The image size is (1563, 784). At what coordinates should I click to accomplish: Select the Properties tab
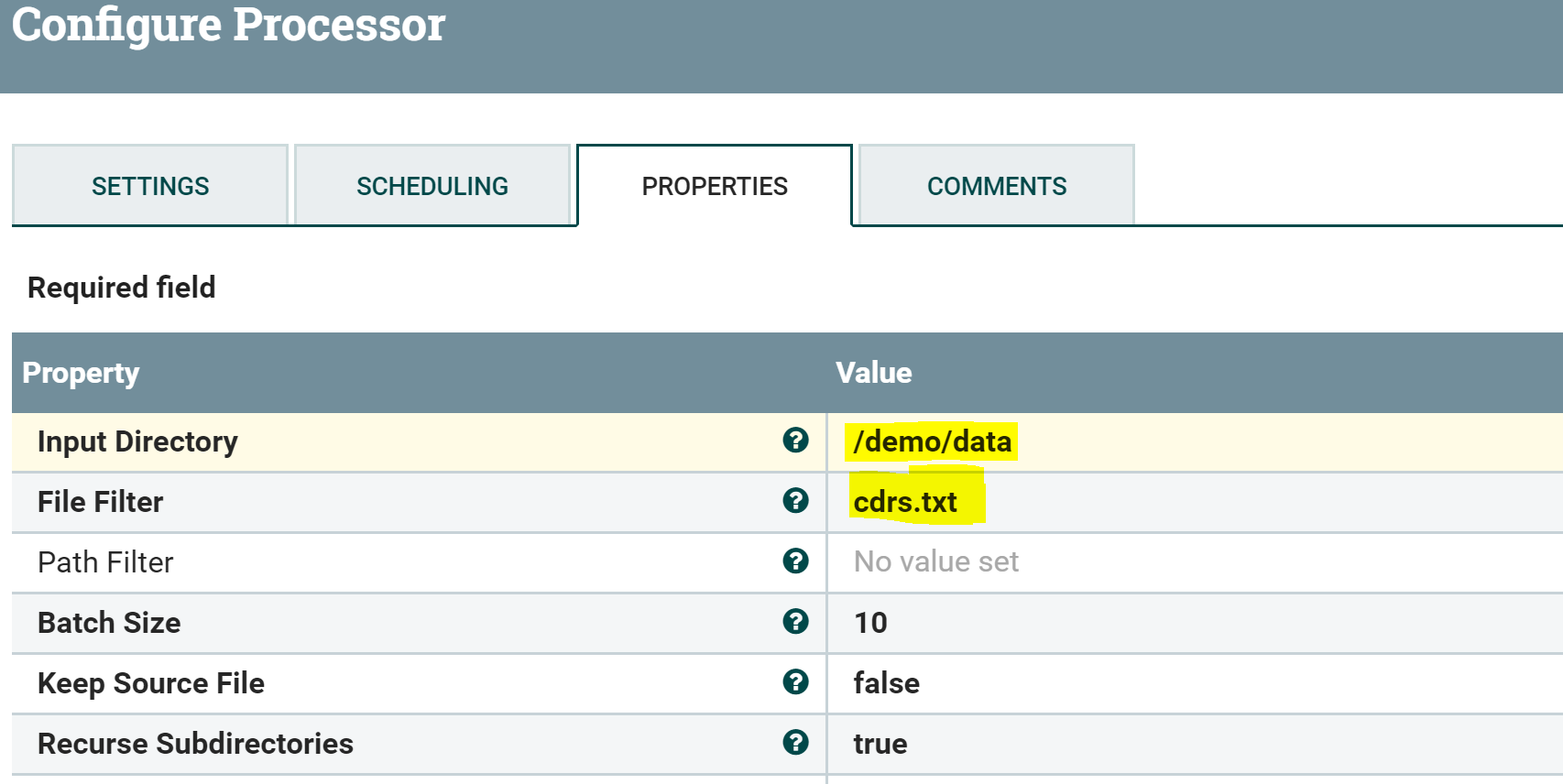pyautogui.click(x=715, y=186)
